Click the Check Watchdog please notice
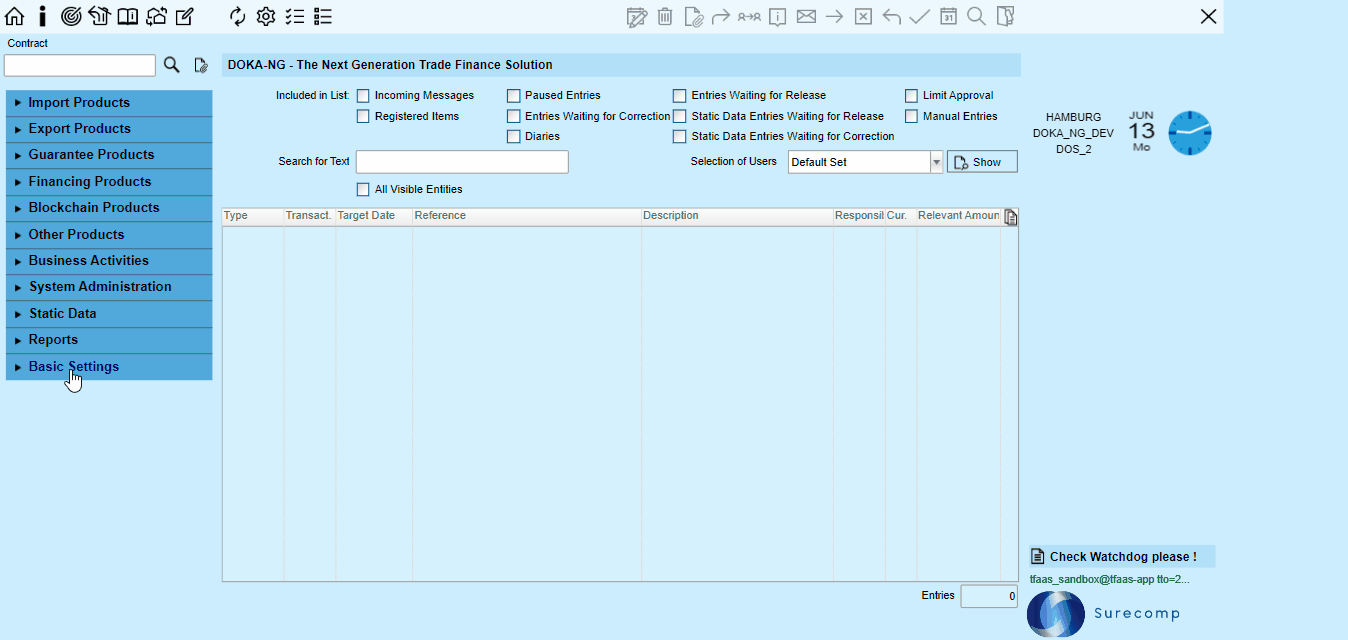1348x640 pixels. coord(1122,557)
